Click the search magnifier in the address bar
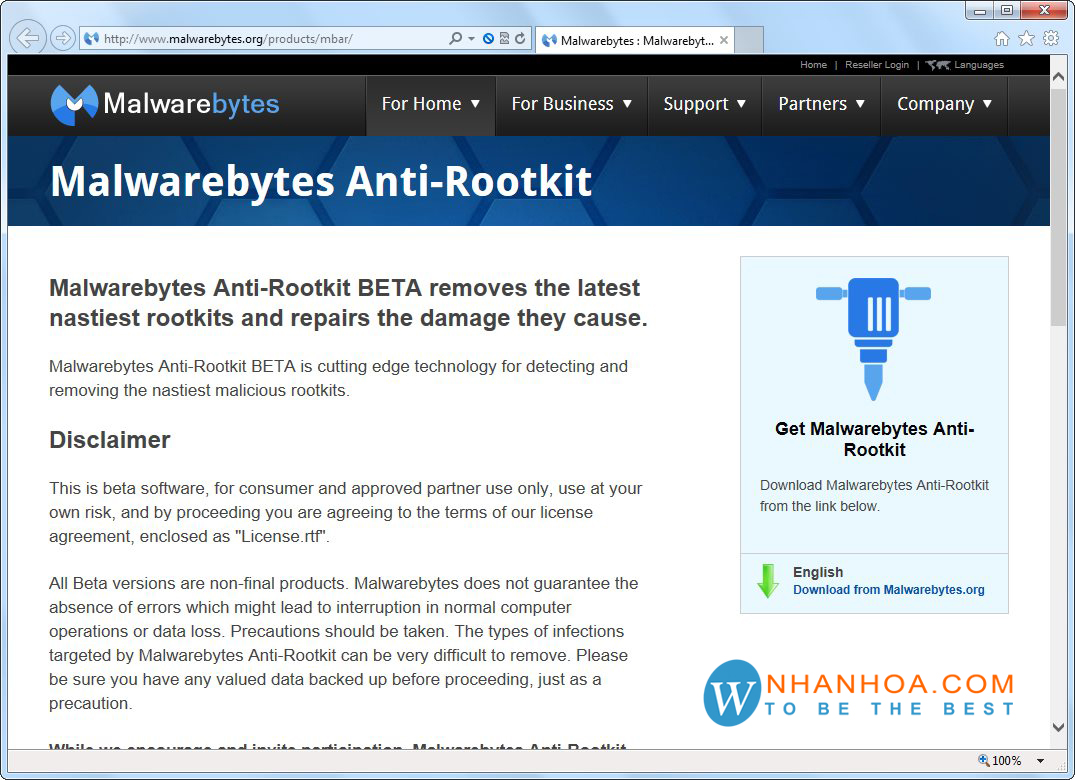The height and width of the screenshot is (780, 1075). point(455,38)
